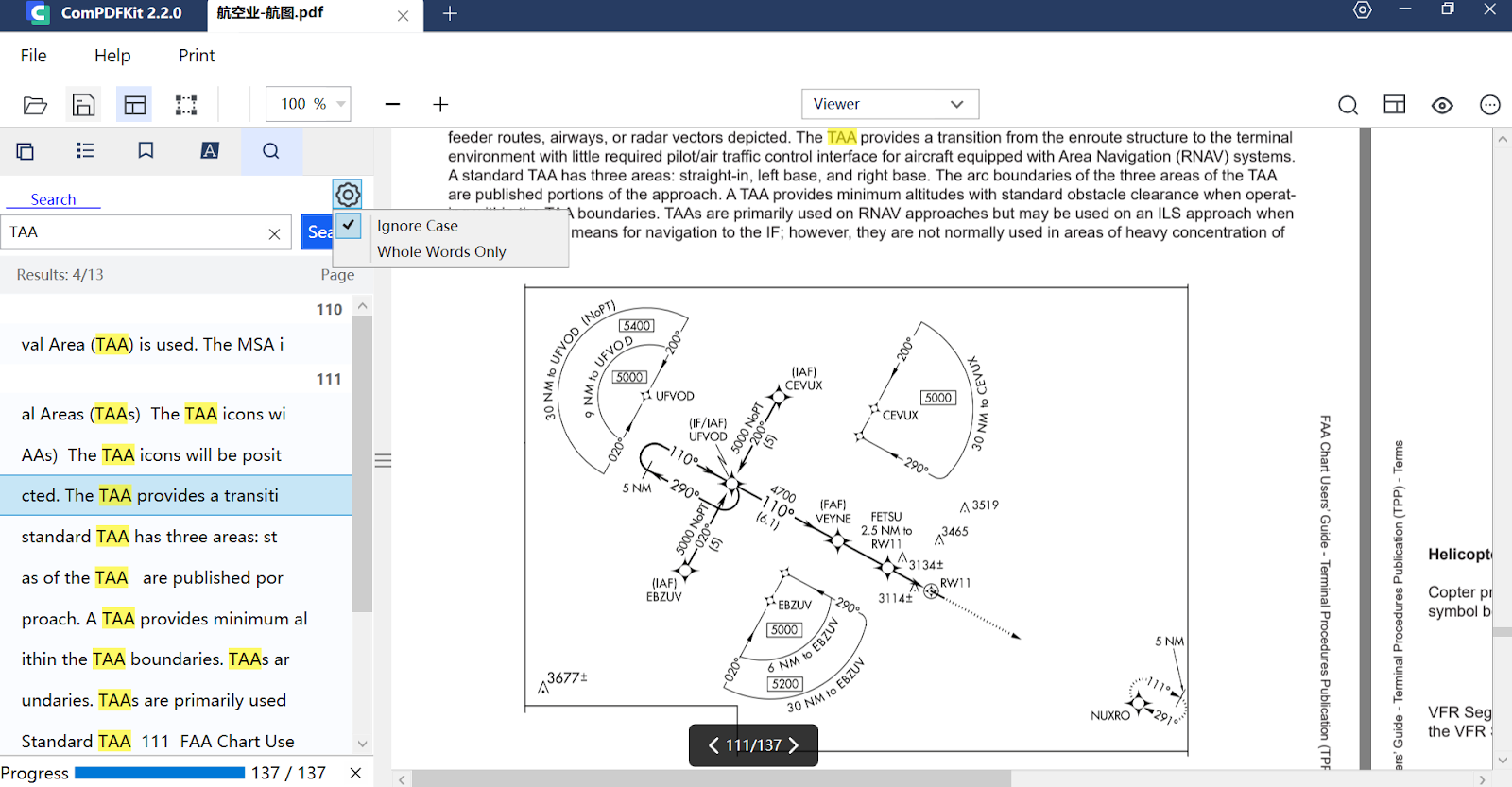Open result 'al Areas (TAAs) The TAA icons'
The height and width of the screenshot is (787, 1512).
pyautogui.click(x=176, y=414)
